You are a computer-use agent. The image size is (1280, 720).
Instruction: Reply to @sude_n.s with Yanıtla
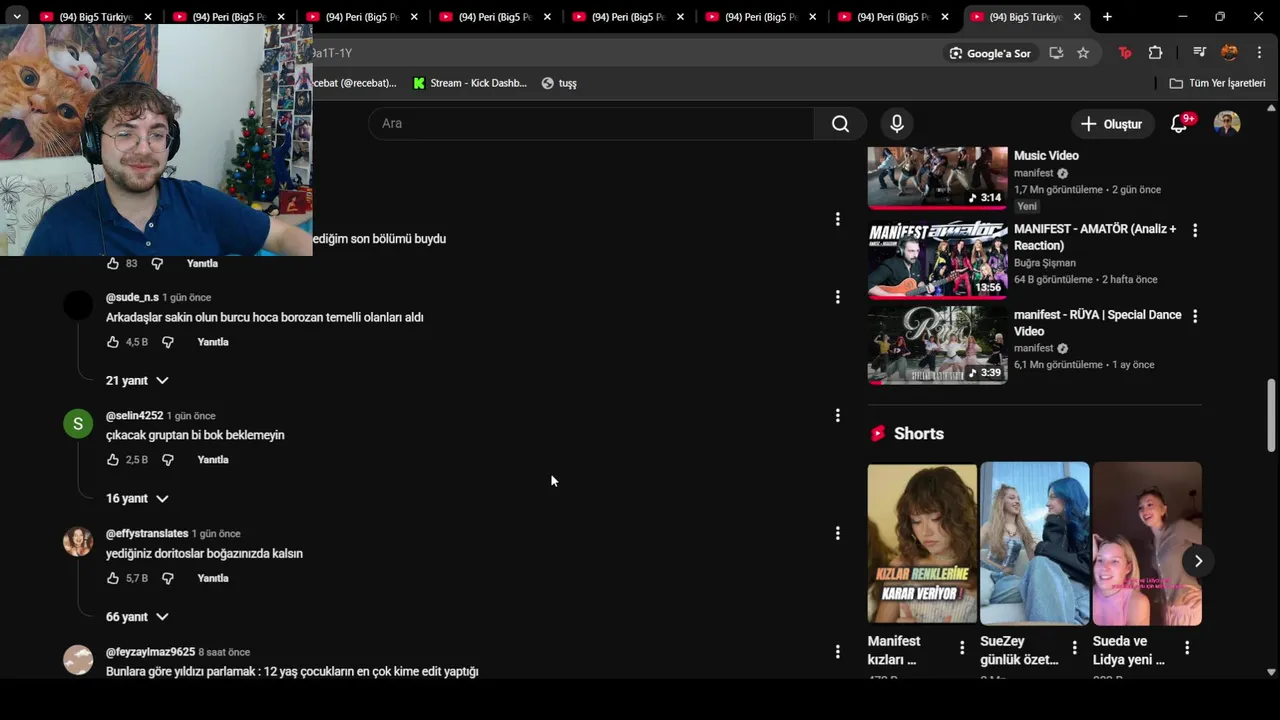213,342
